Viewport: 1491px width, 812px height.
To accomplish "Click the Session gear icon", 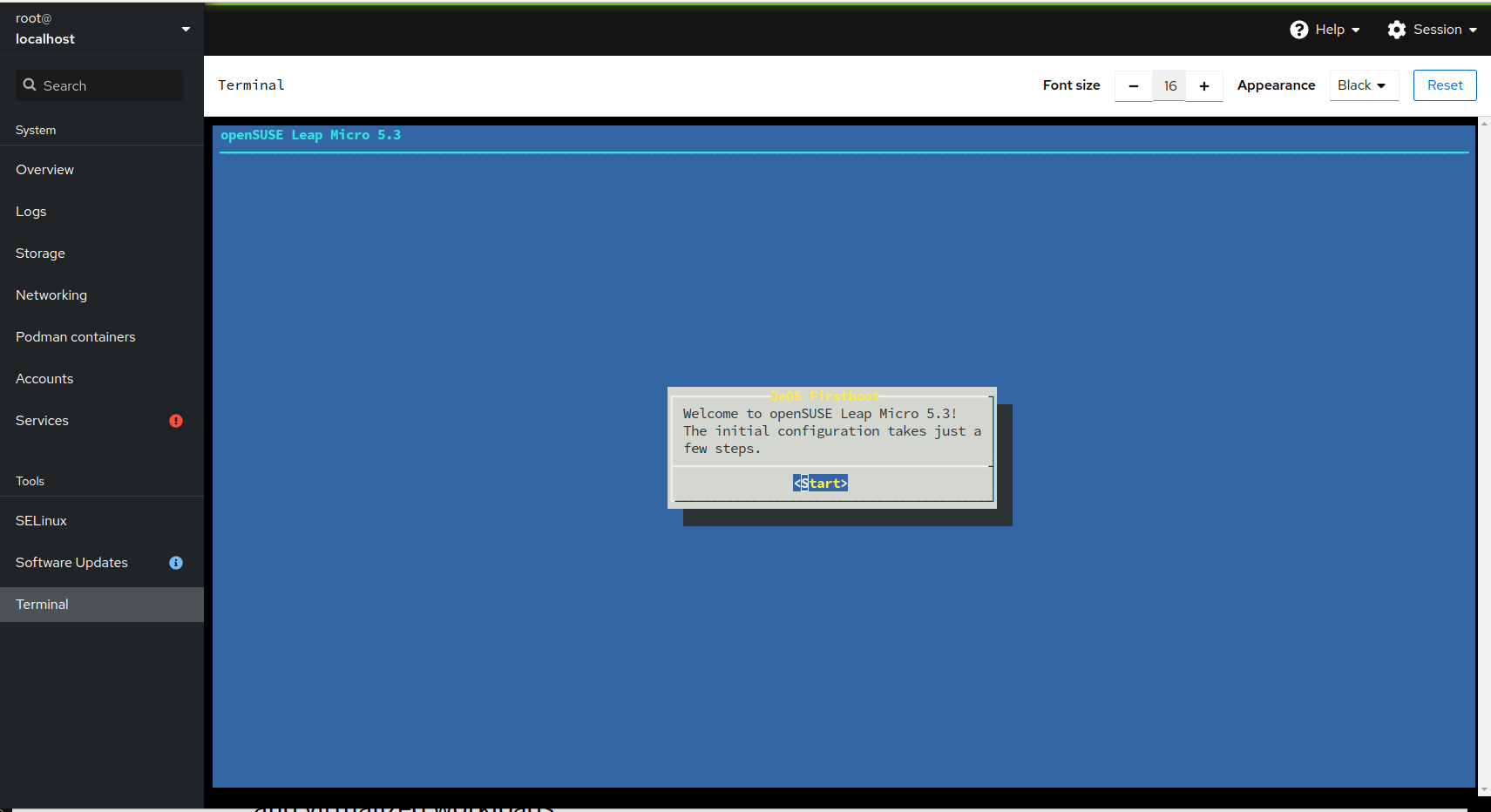I will 1398,29.
